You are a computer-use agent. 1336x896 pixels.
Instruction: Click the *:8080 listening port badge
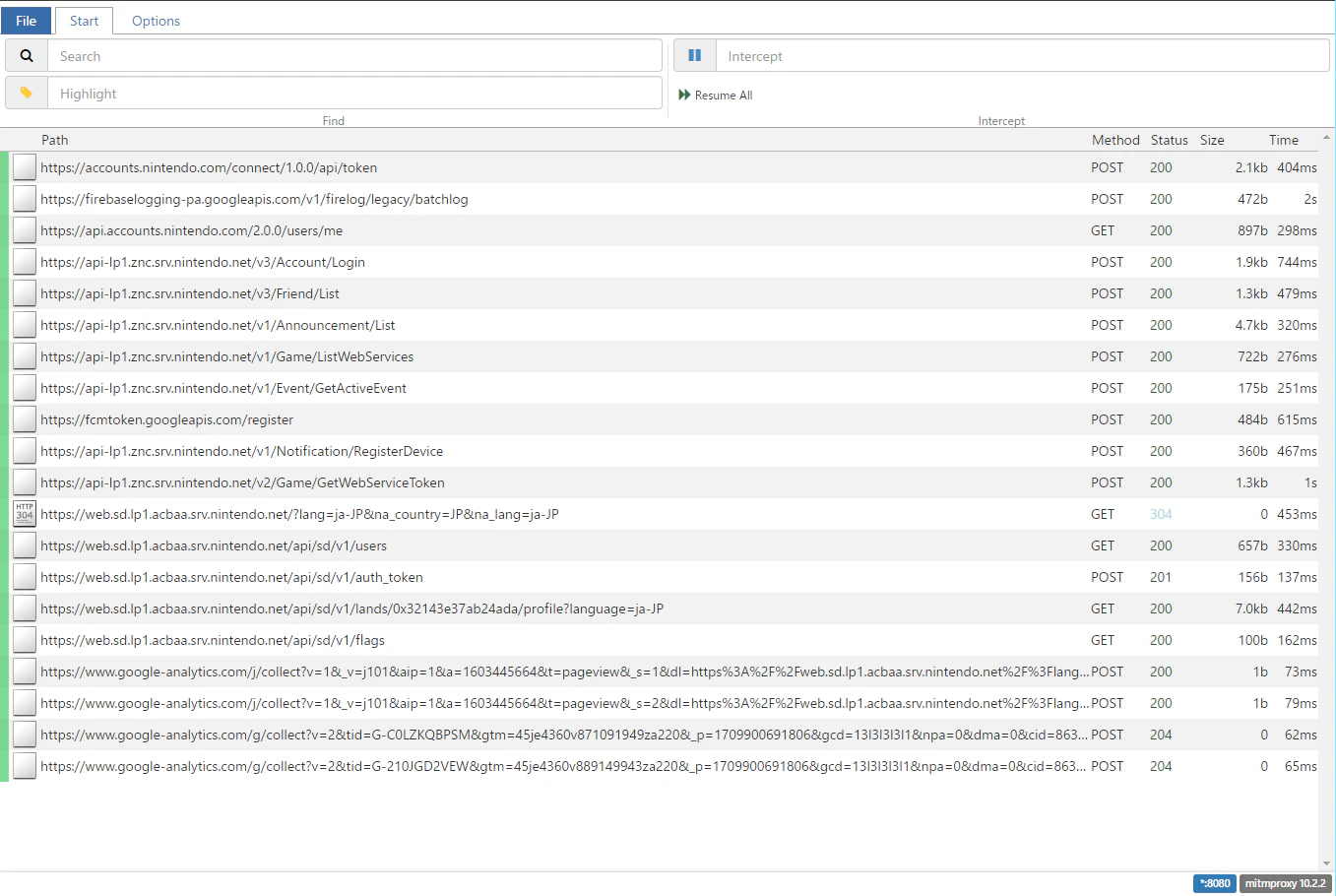coord(1215,883)
